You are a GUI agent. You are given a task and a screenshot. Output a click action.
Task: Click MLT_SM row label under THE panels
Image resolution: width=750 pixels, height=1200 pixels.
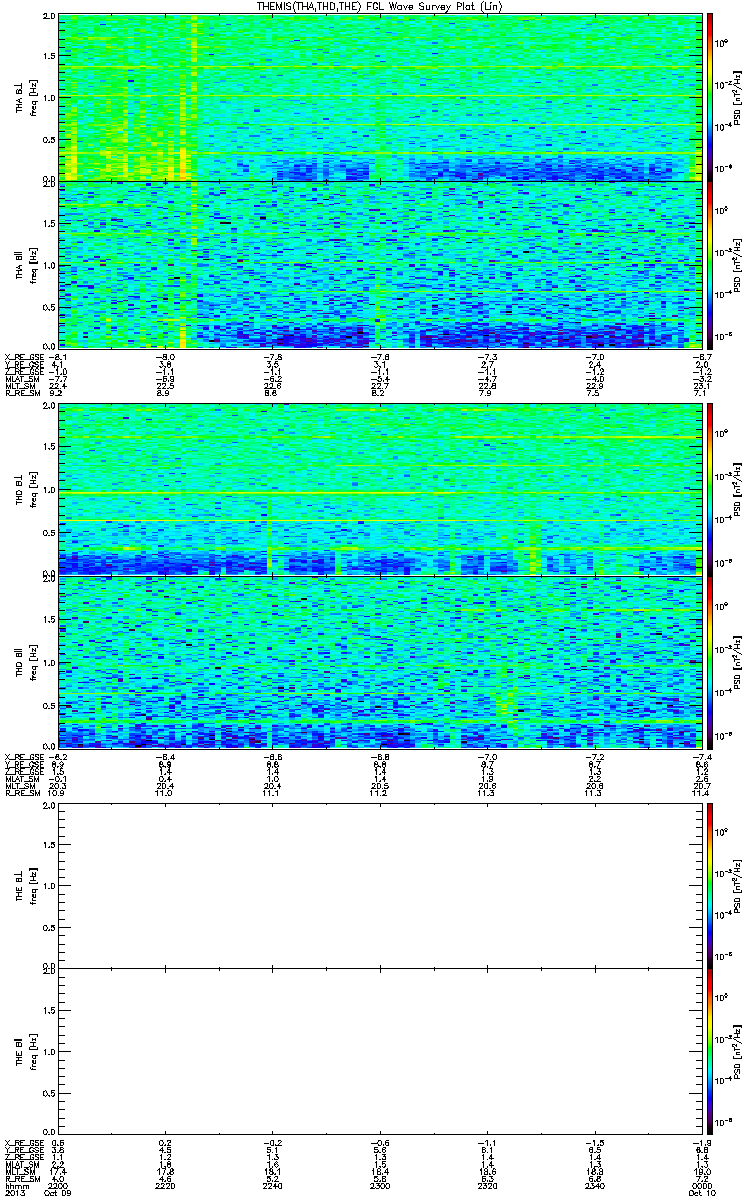click(19, 1172)
